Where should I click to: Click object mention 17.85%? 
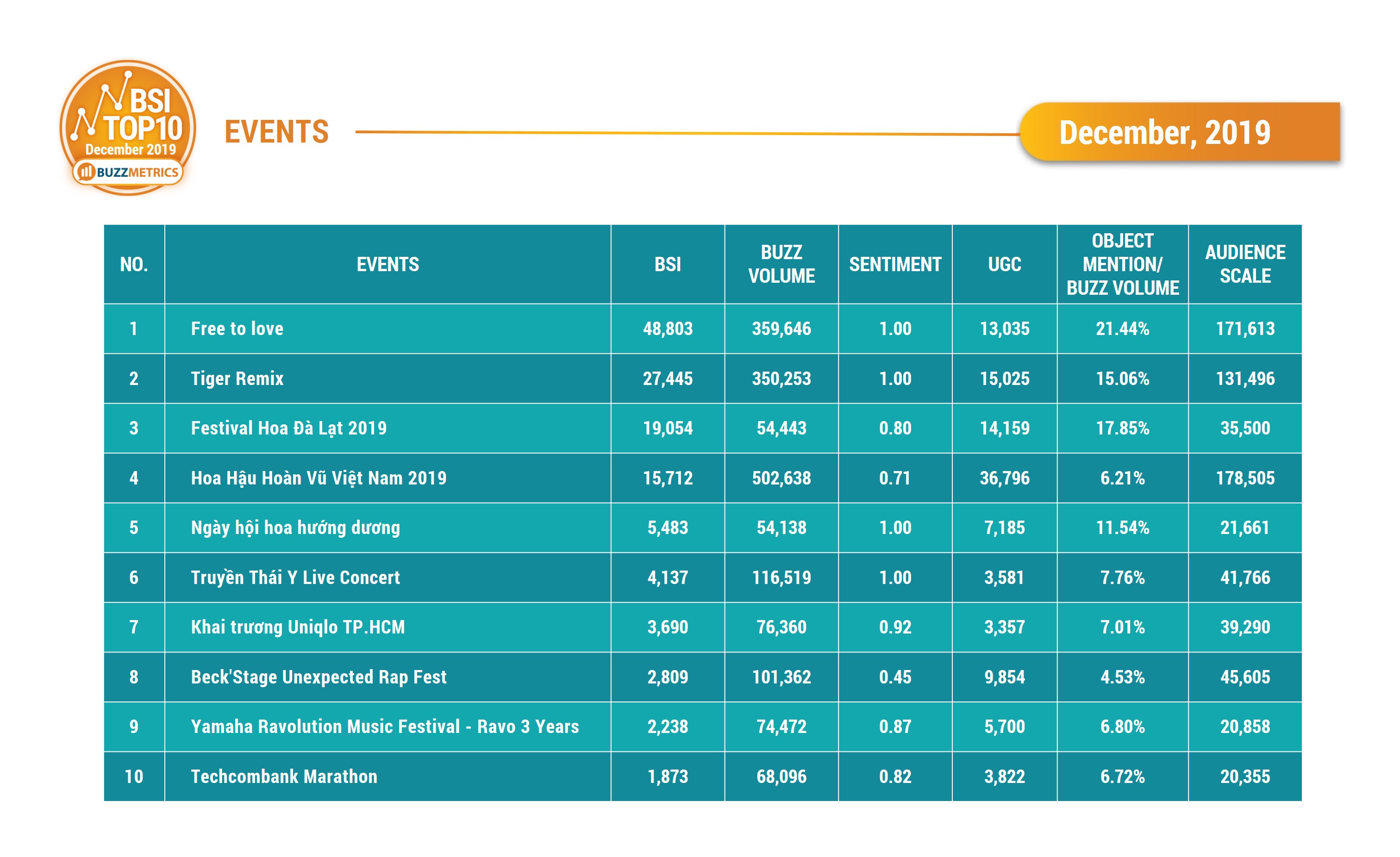(1123, 428)
